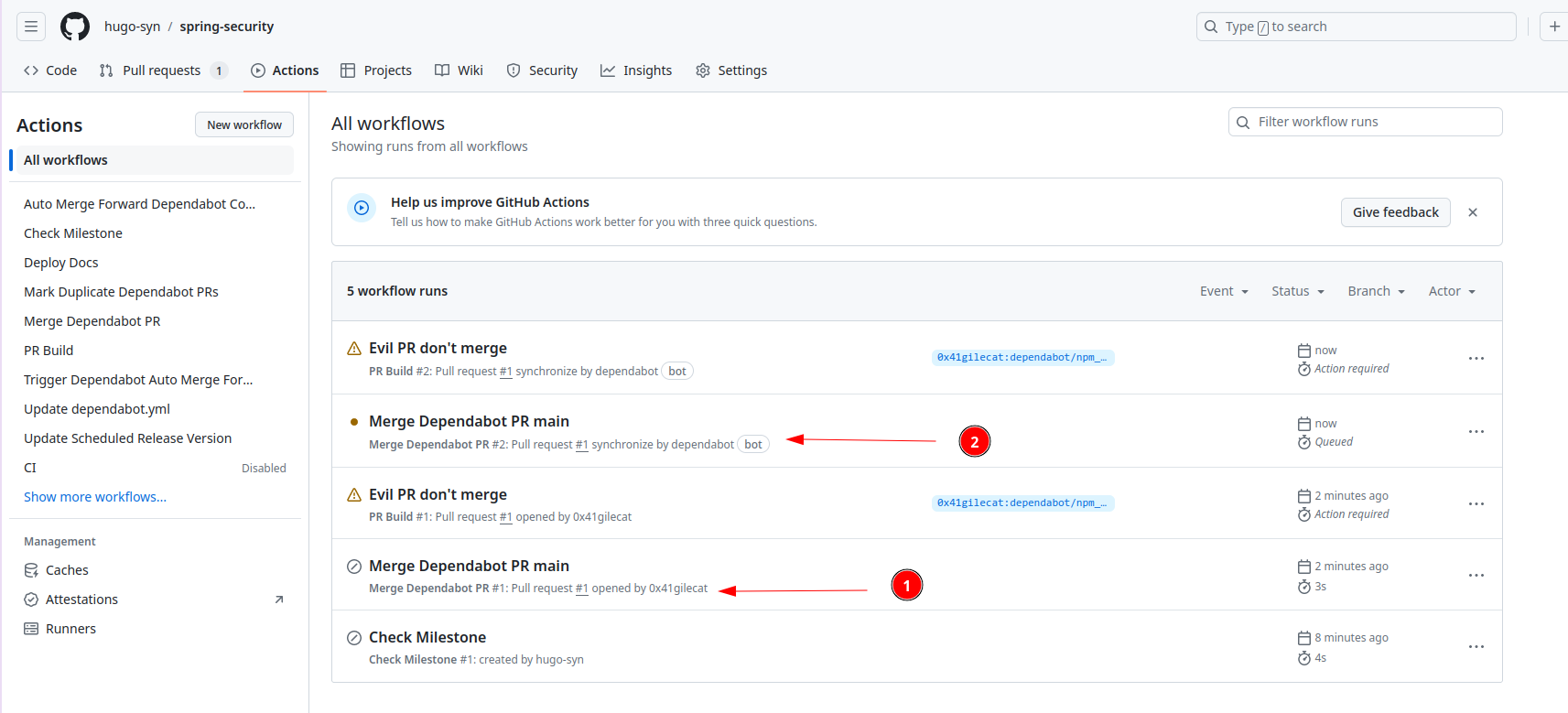Open the options menu for the queued Merge Dependabot PR run

1476,431
